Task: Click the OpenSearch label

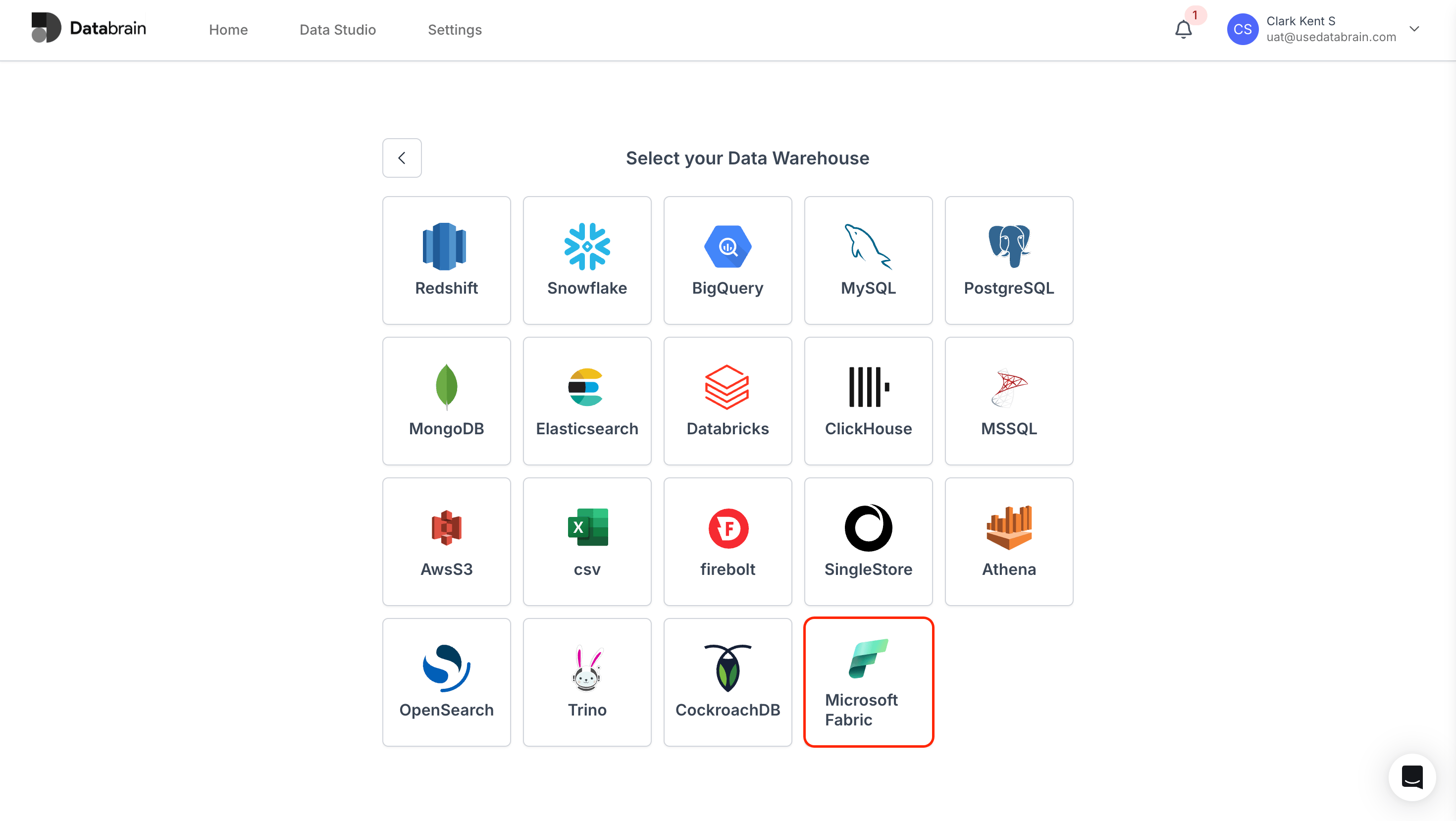Action: tap(447, 710)
